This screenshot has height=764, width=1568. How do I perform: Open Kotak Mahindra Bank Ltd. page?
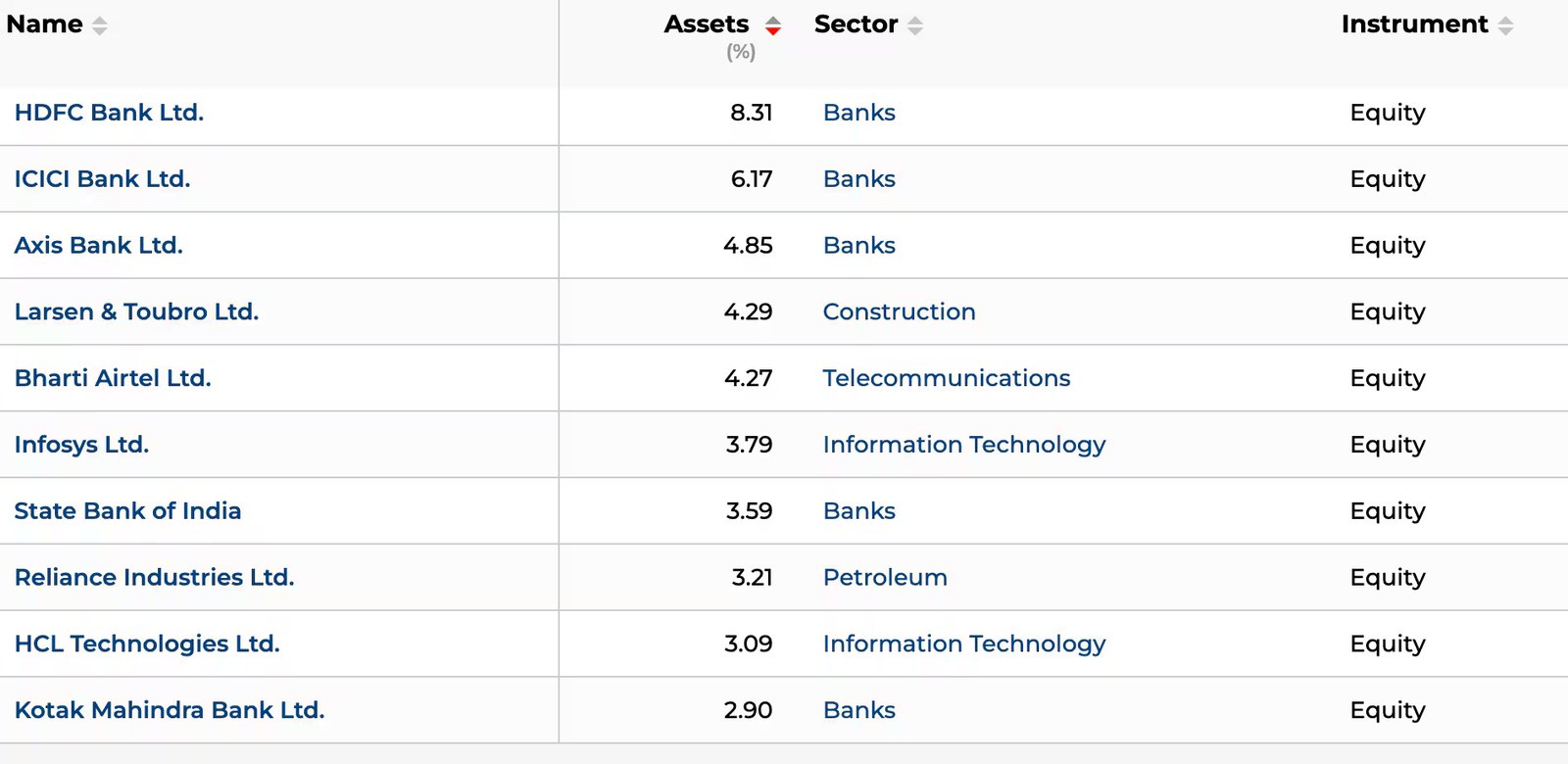169,710
